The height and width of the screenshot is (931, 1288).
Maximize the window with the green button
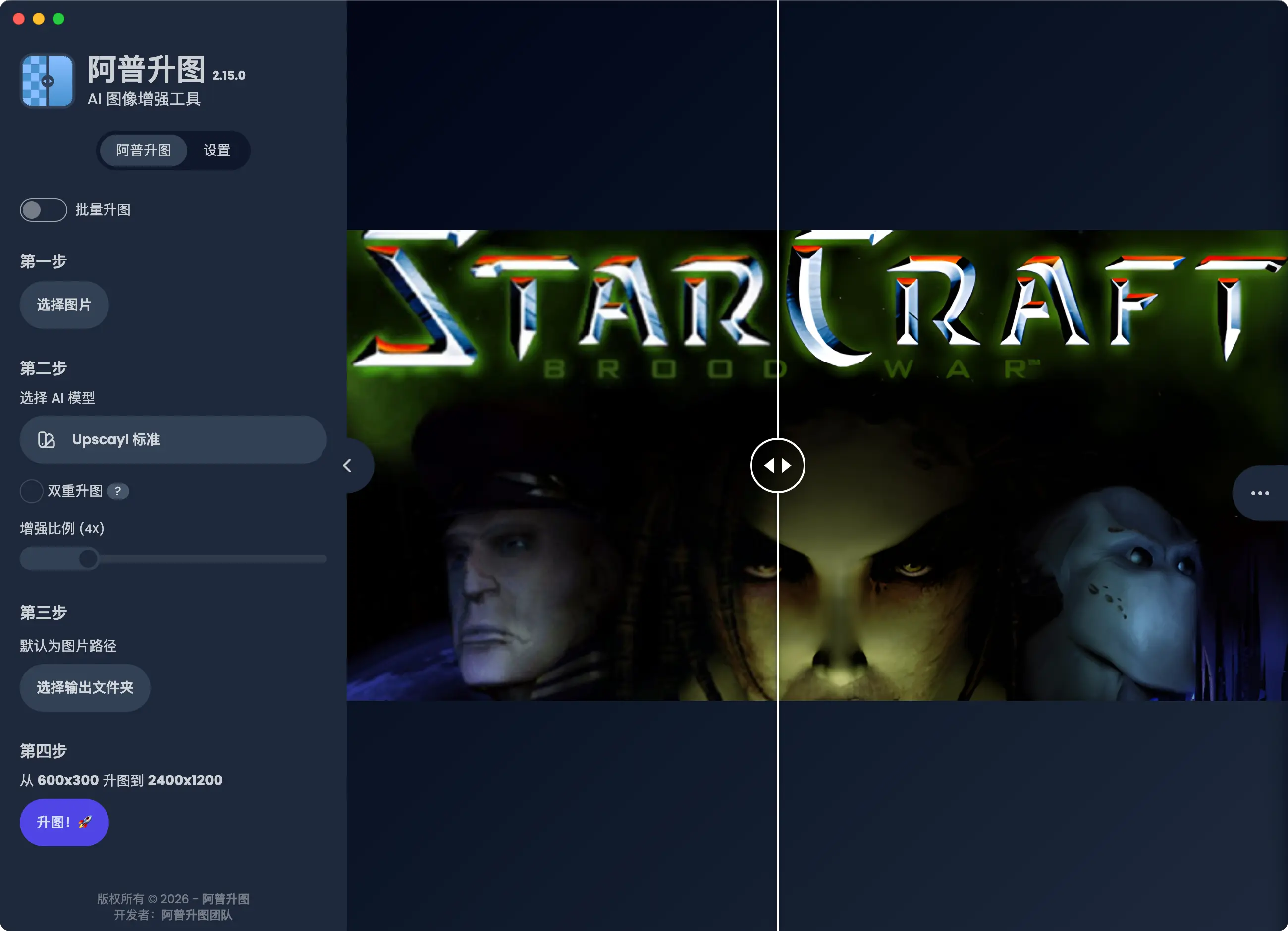[x=58, y=19]
